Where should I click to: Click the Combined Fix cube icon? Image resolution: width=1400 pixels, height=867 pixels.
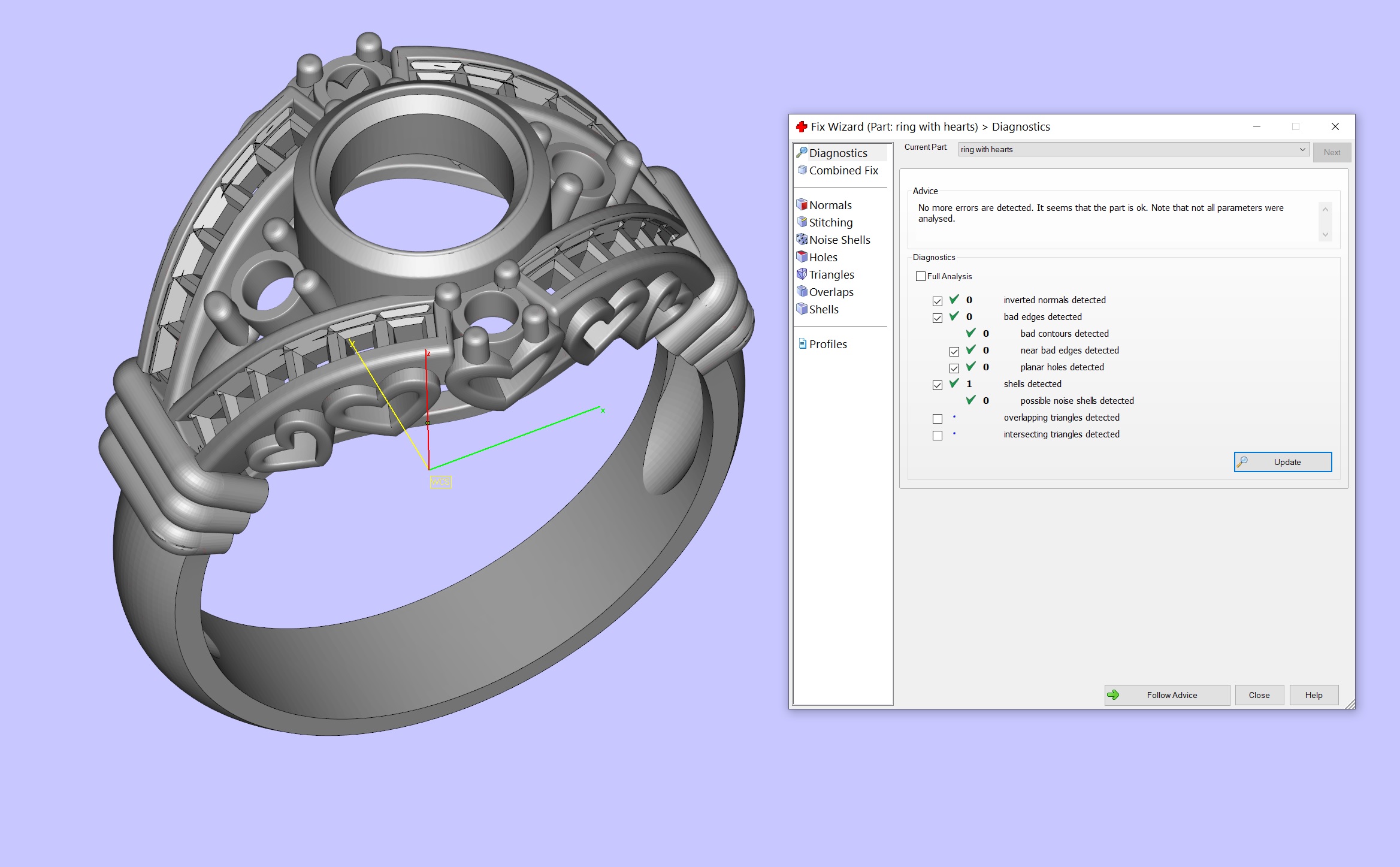click(802, 170)
